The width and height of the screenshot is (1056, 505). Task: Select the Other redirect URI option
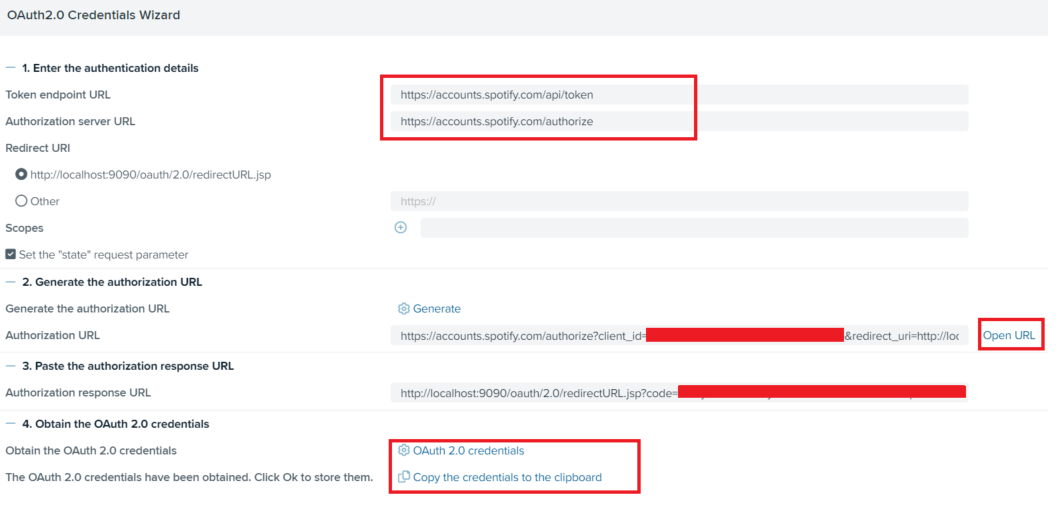(22, 201)
